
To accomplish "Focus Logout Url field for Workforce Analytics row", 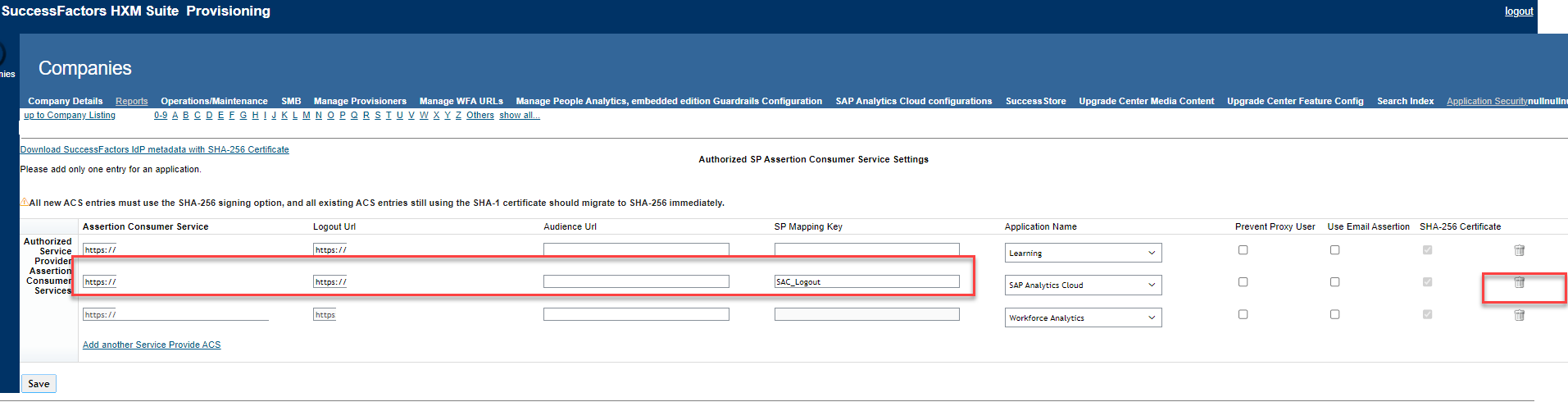I will (325, 314).
